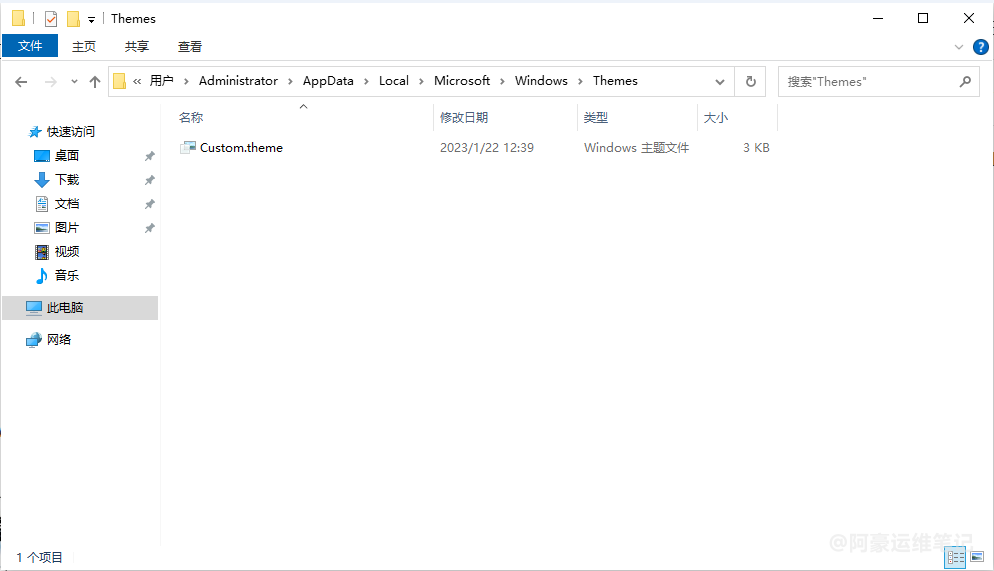Viewport: 994px width, 571px height.
Task: Sort by the 修改日期 column header
Action: pos(463,117)
